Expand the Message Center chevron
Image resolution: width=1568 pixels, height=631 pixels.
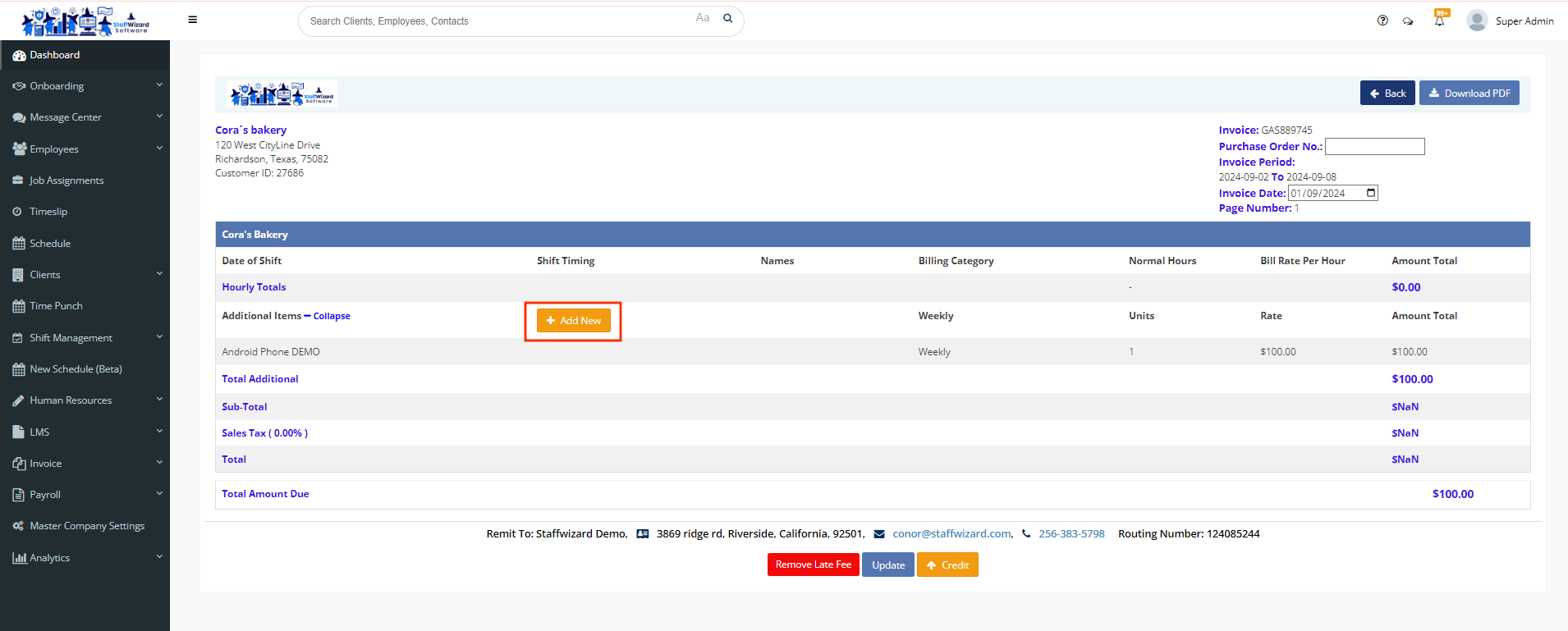coord(159,117)
